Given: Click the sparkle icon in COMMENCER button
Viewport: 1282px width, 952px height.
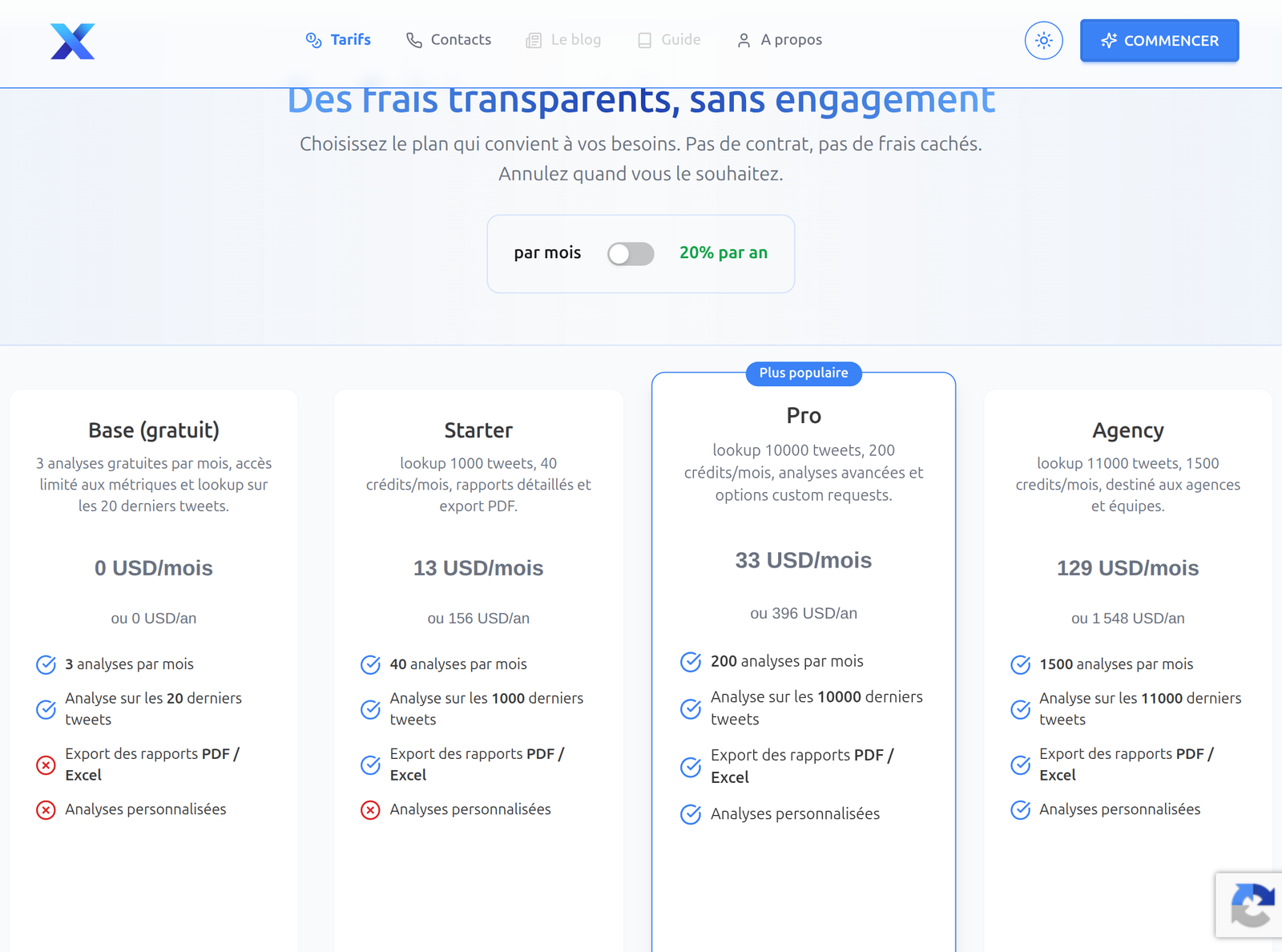Looking at the screenshot, I should 1109,41.
